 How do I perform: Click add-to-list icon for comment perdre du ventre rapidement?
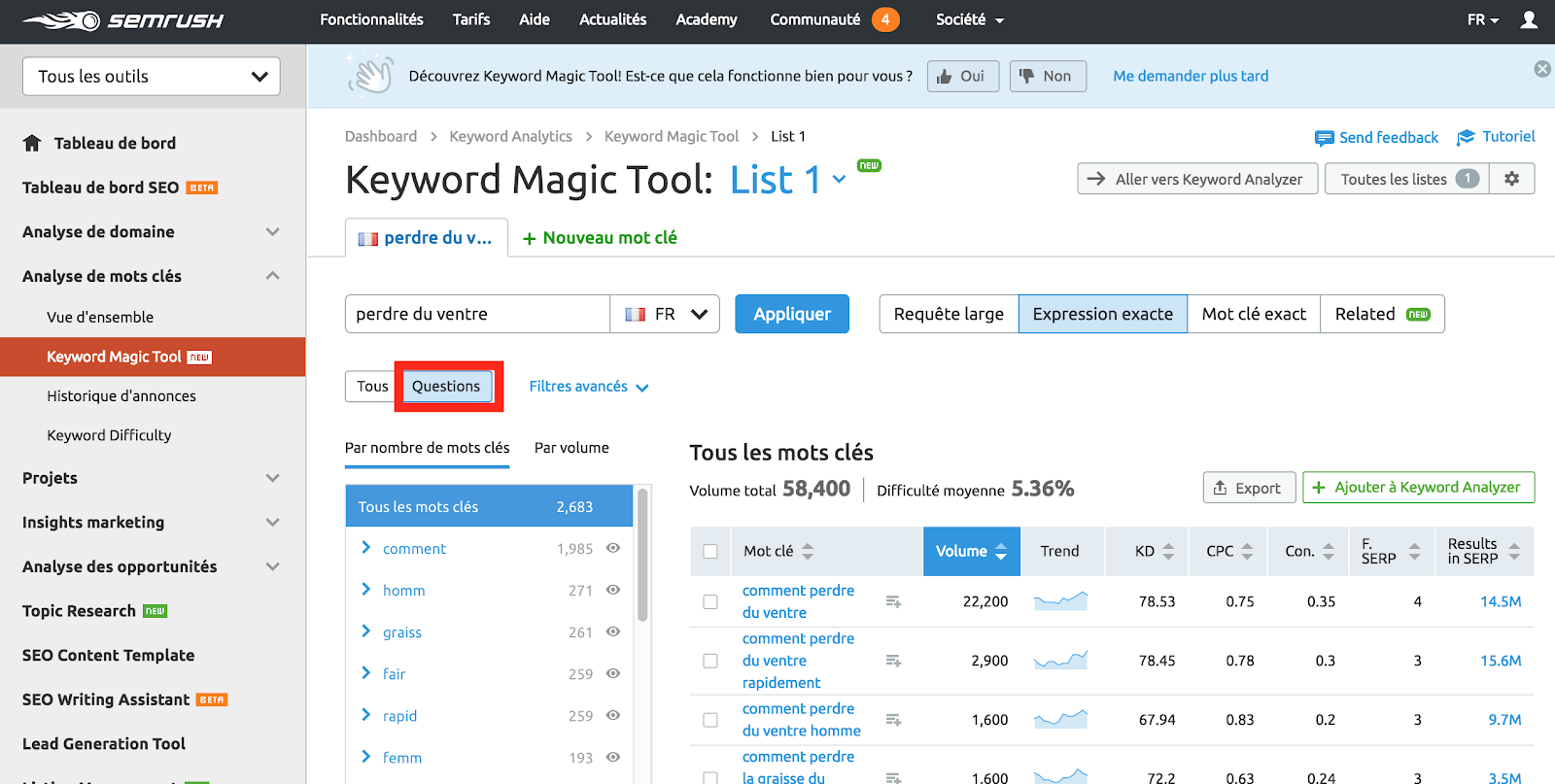tap(893, 661)
